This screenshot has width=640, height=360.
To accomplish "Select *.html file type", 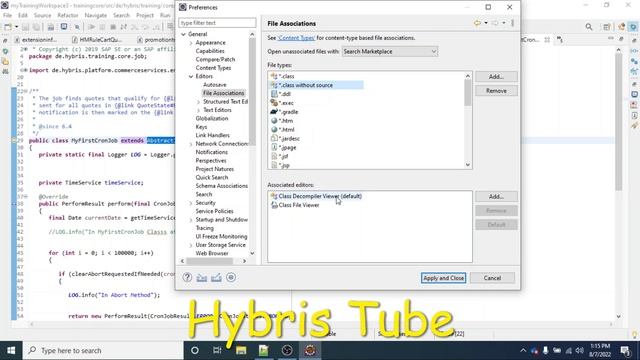I will [x=286, y=130].
